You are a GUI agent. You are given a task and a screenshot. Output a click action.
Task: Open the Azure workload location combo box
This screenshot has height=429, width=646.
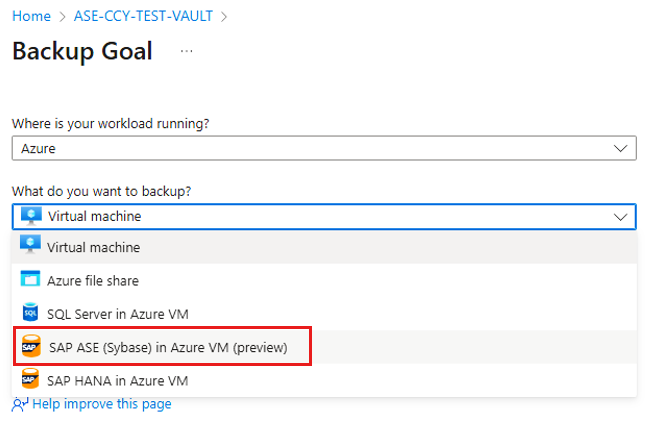coord(324,148)
